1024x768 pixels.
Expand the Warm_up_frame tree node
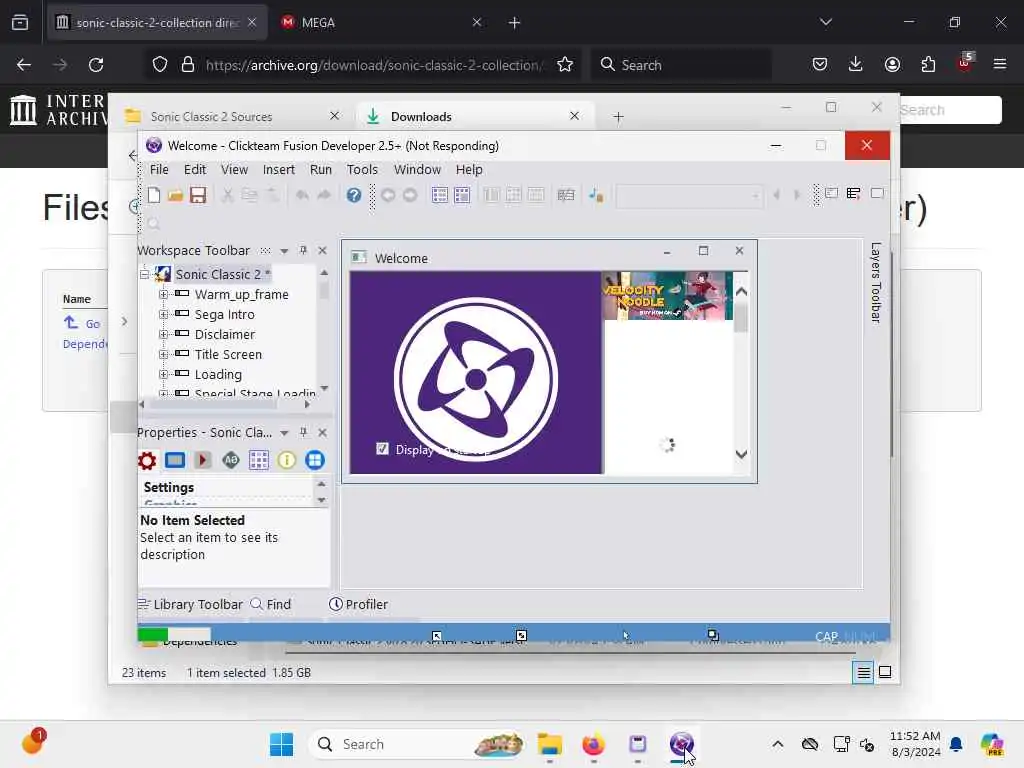pyautogui.click(x=163, y=295)
